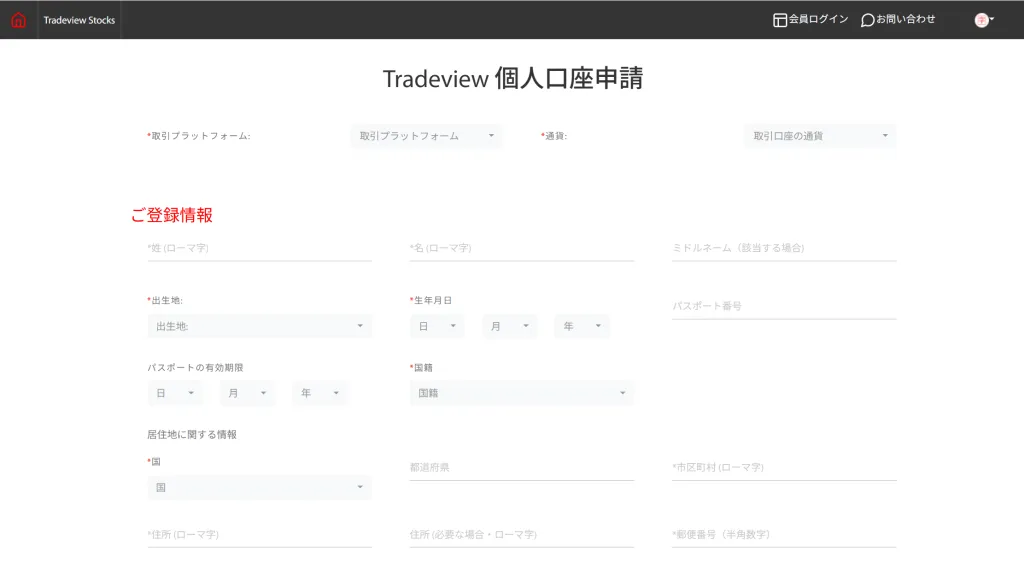
Task: Open the birth date 月 dropdown
Action: [509, 326]
